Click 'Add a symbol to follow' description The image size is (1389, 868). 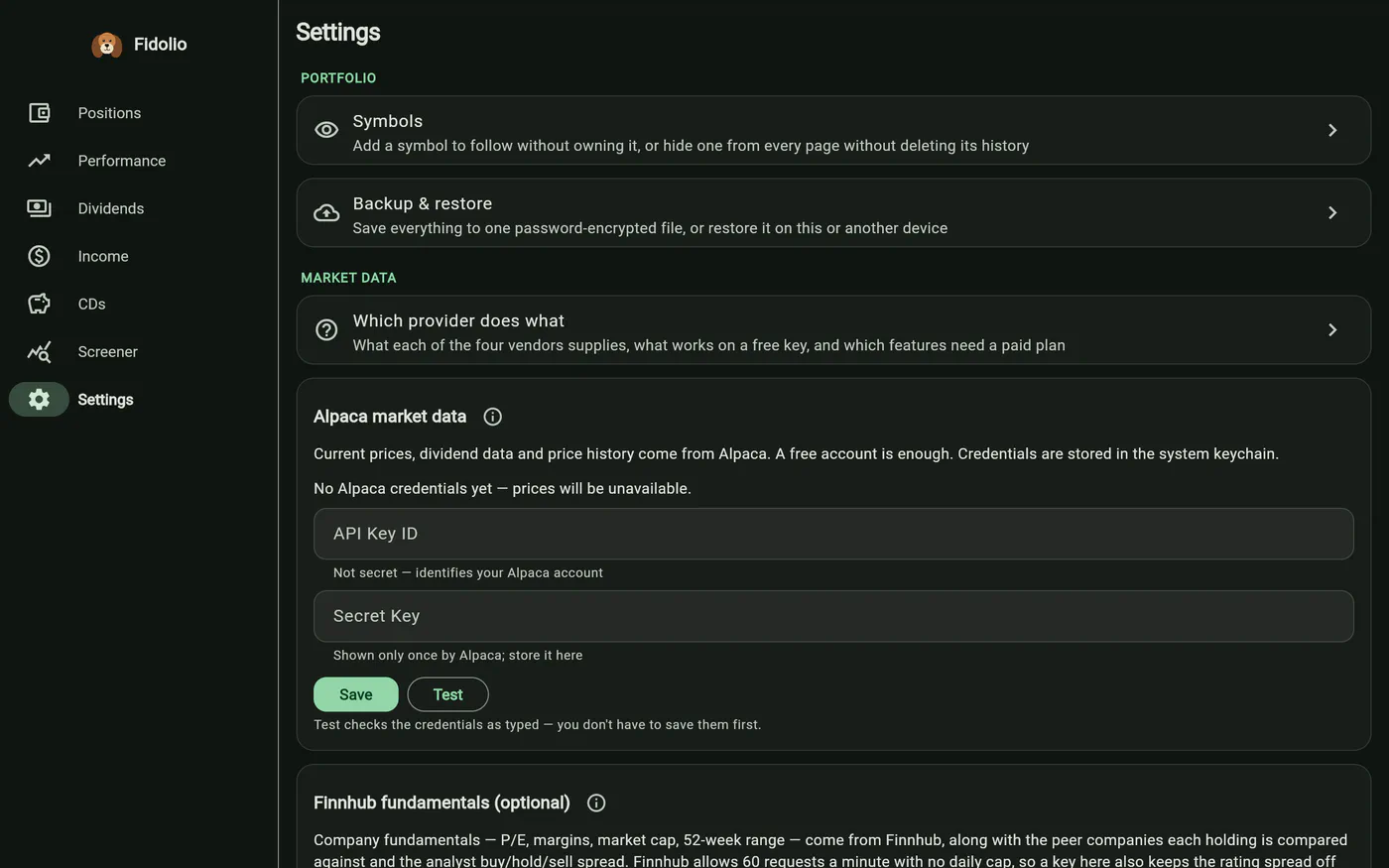click(691, 145)
